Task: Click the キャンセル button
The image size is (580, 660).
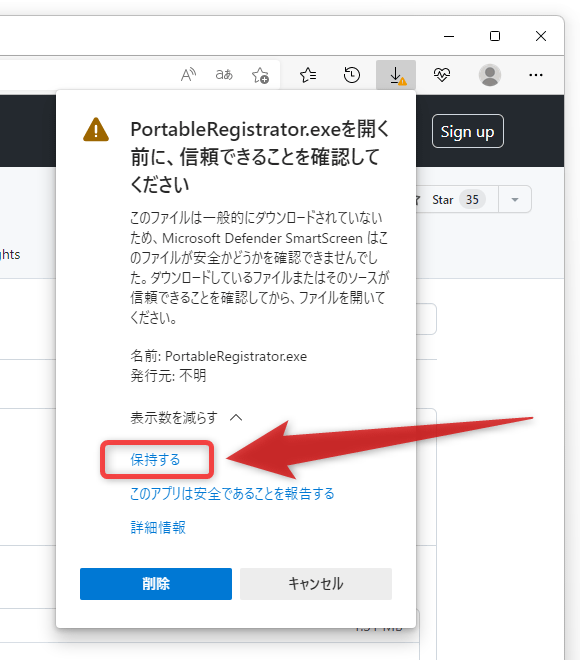Action: click(x=316, y=584)
